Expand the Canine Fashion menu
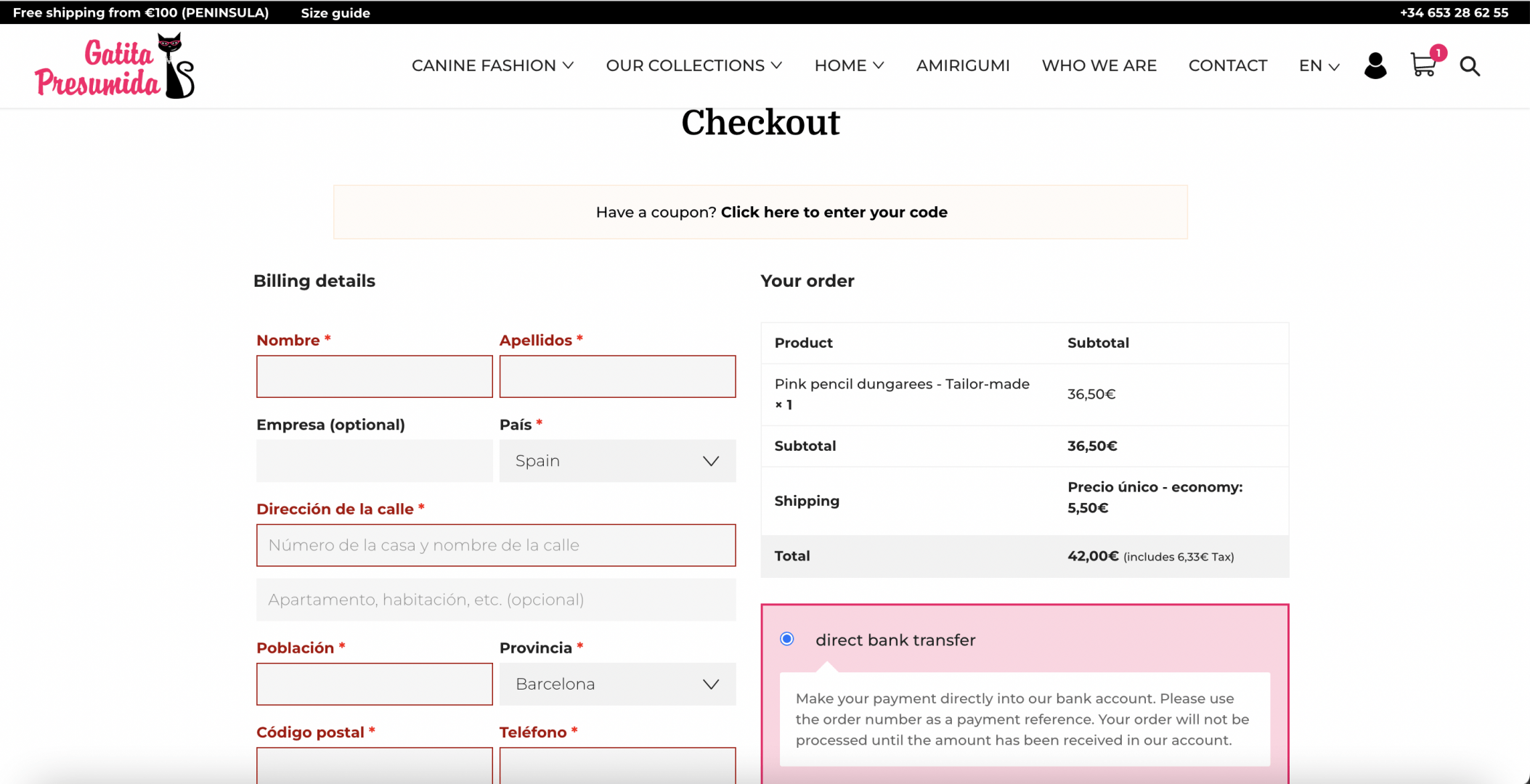This screenshot has width=1530, height=784. 492,65
